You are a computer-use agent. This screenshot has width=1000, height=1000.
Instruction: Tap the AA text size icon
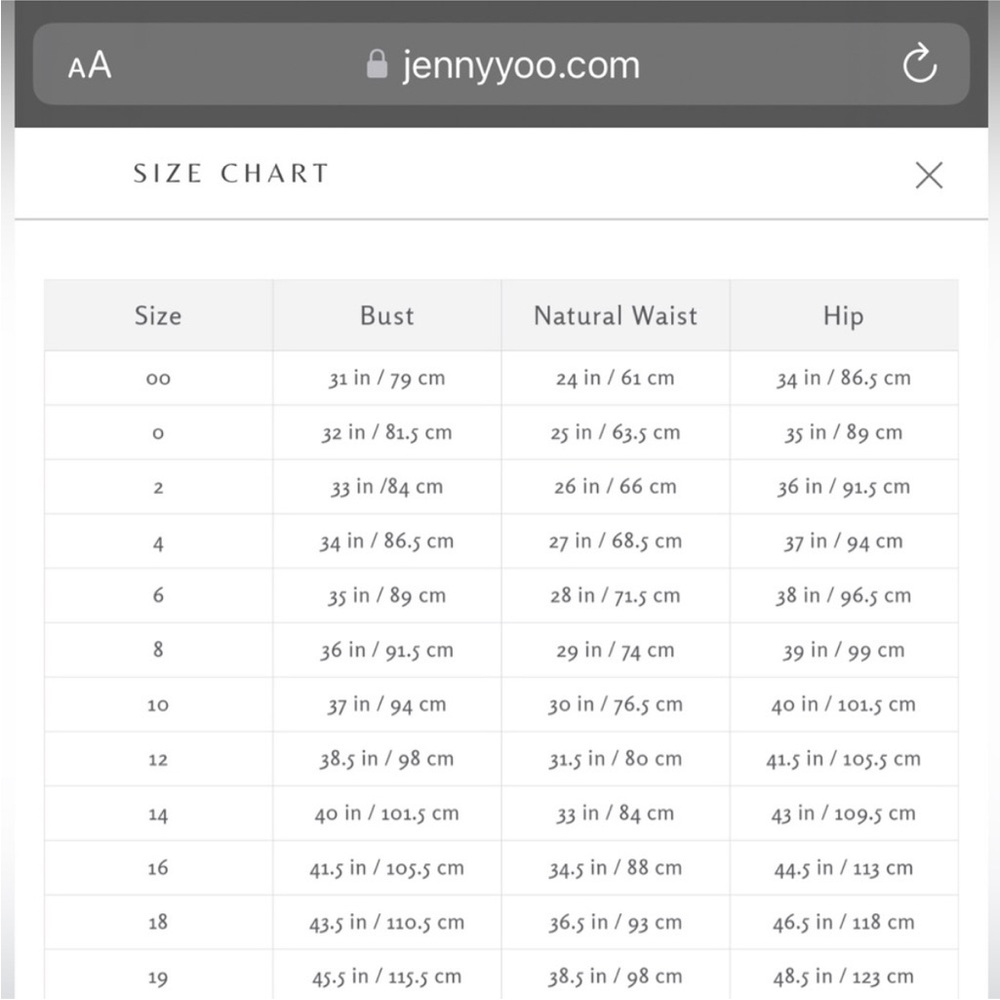pos(90,65)
